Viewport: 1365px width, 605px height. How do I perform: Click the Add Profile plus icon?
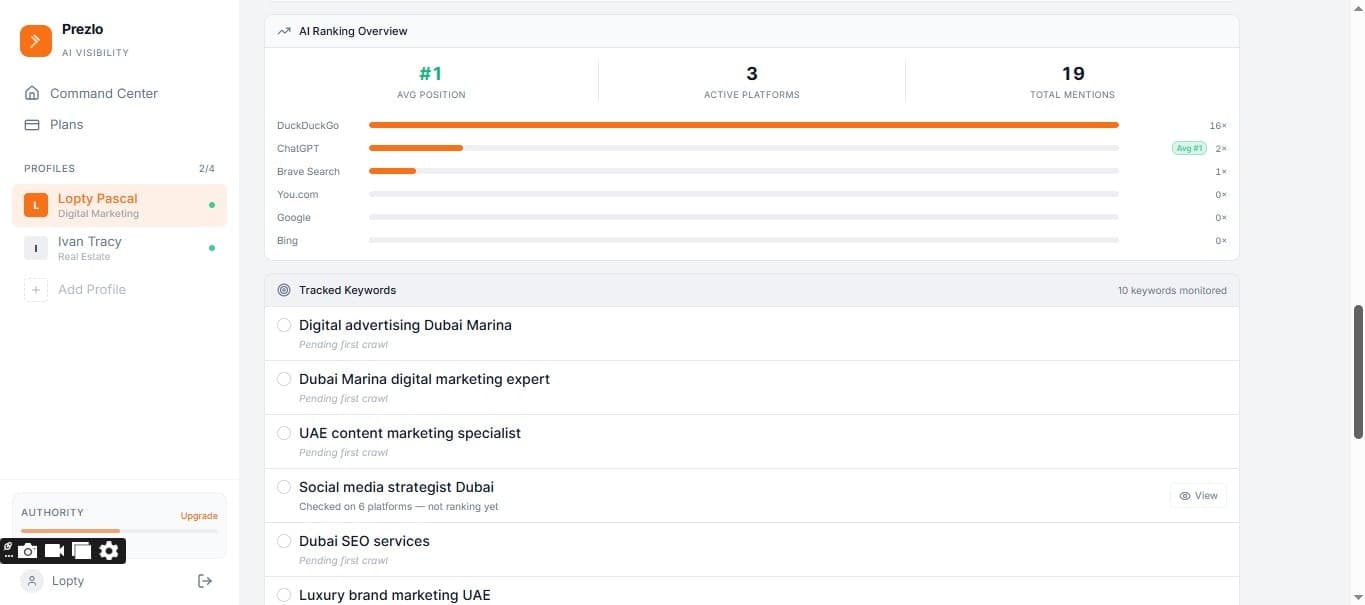click(35, 289)
